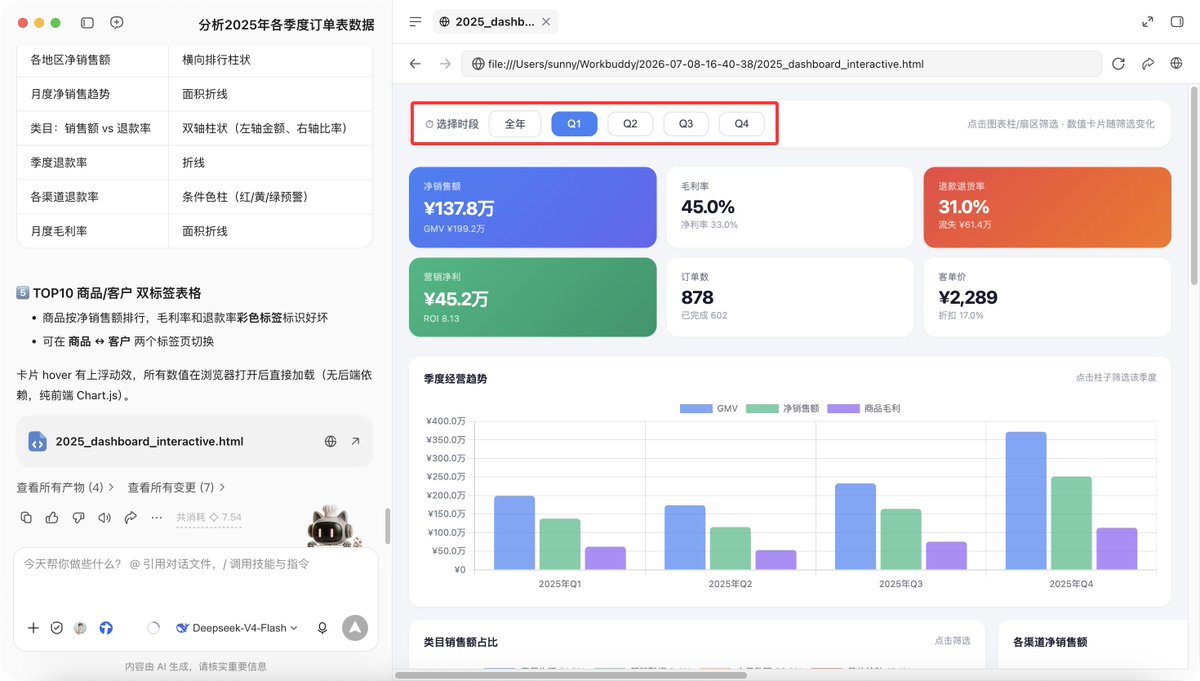Viewport: 1200px width, 681px height.
Task: Click the 订单数 878 card
Action: (x=789, y=297)
